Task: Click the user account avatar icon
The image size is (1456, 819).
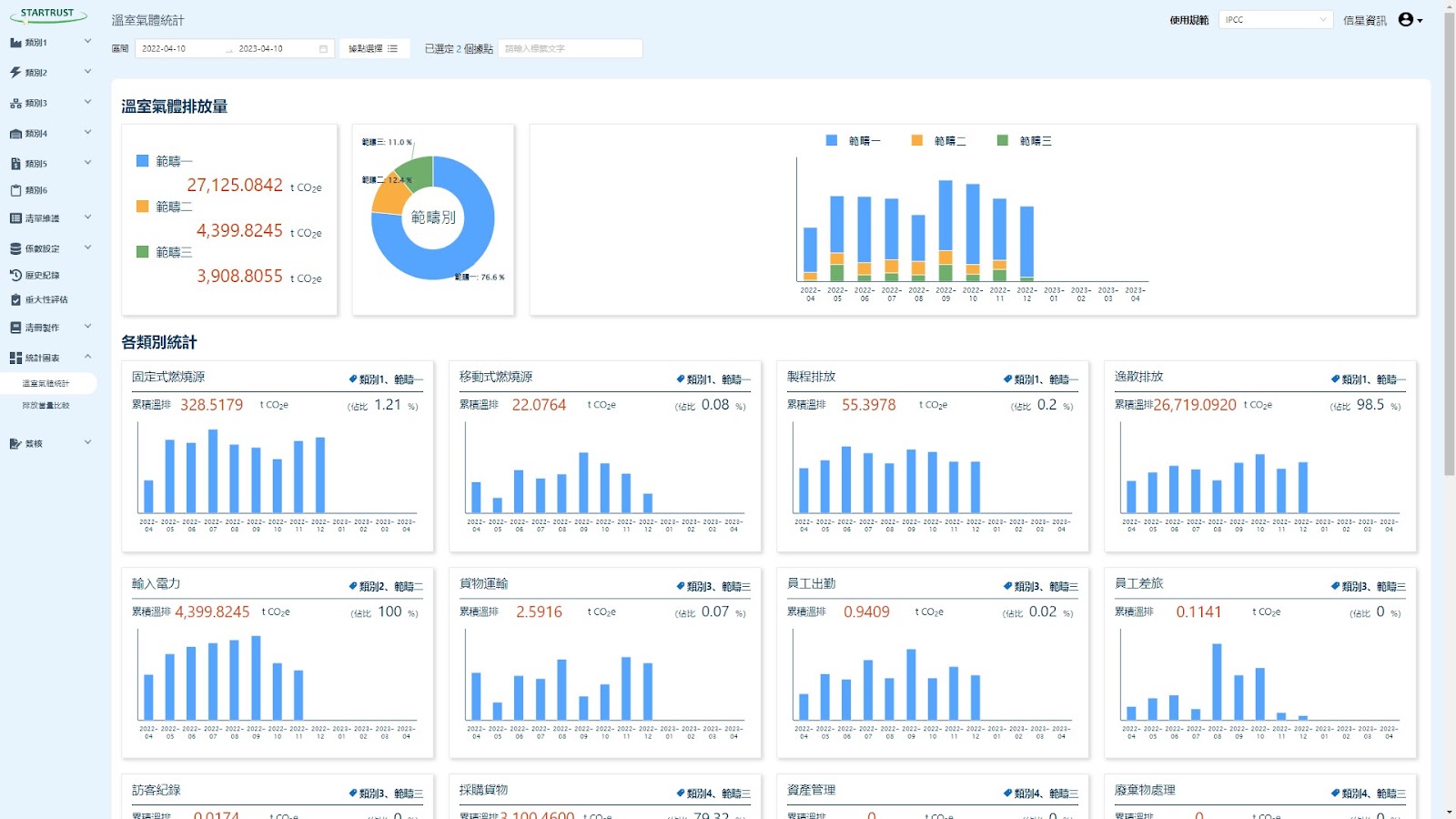Action: point(1406,20)
